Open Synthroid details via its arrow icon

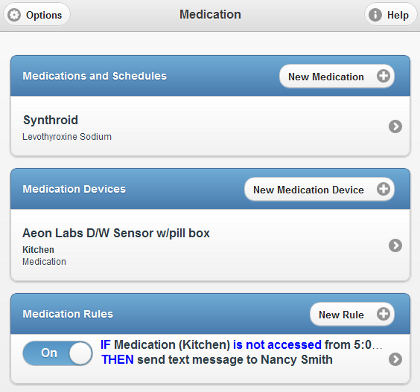tap(395, 126)
